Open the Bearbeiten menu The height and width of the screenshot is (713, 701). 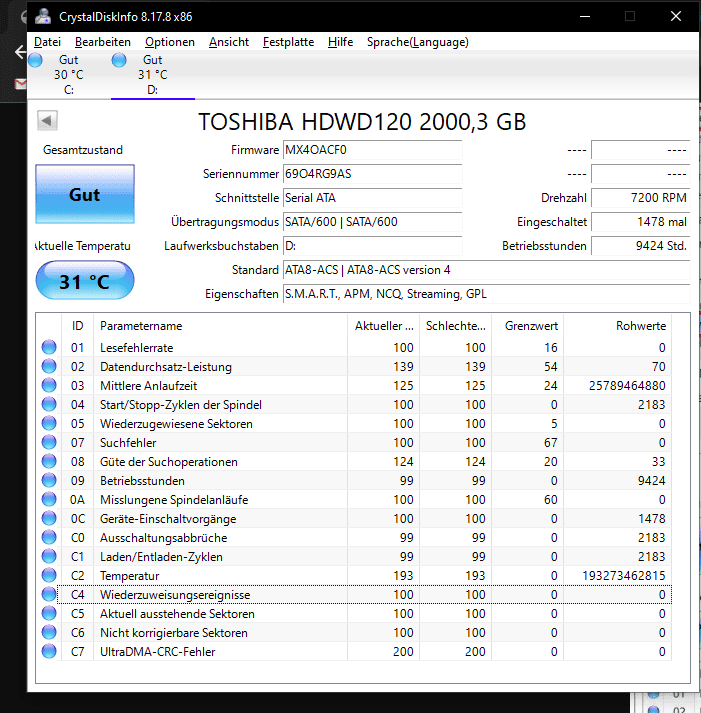103,42
